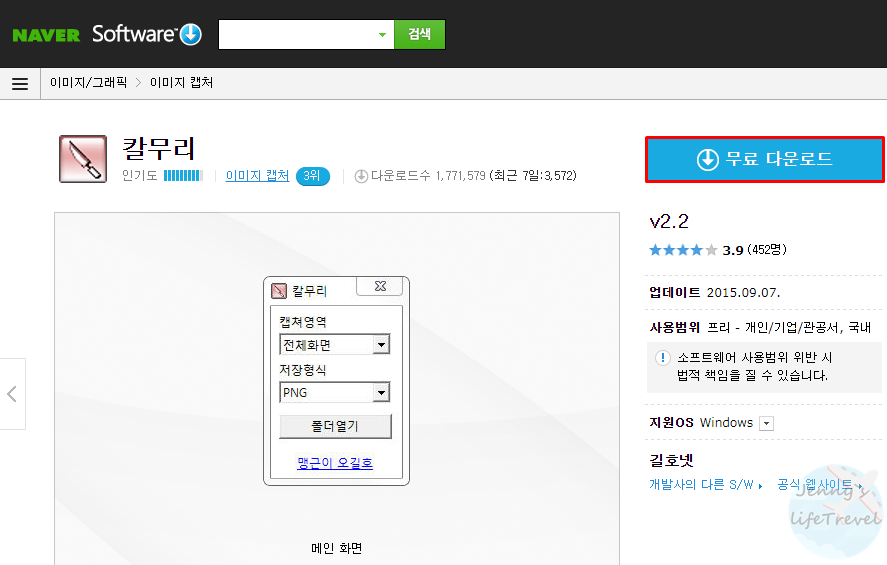Click the star rating icons
This screenshot has width=887, height=565.
683,250
